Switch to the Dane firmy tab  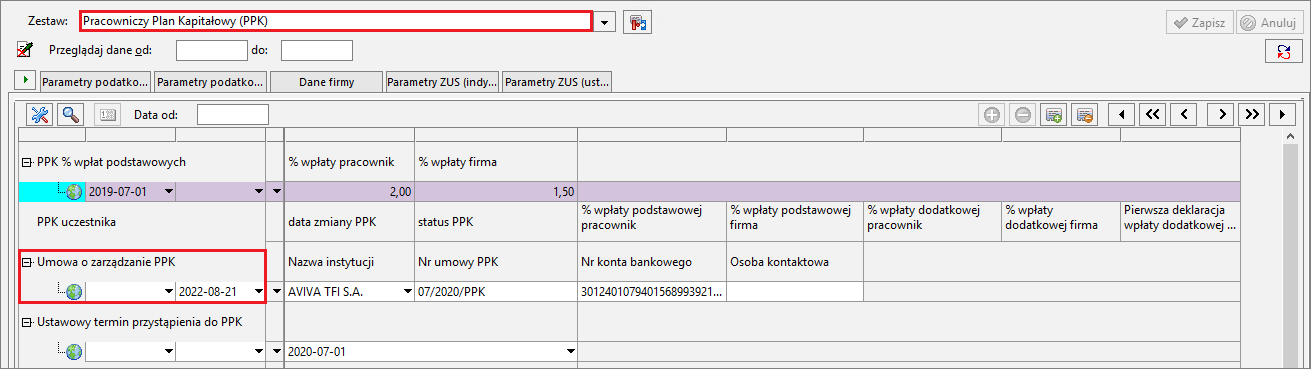point(326,82)
